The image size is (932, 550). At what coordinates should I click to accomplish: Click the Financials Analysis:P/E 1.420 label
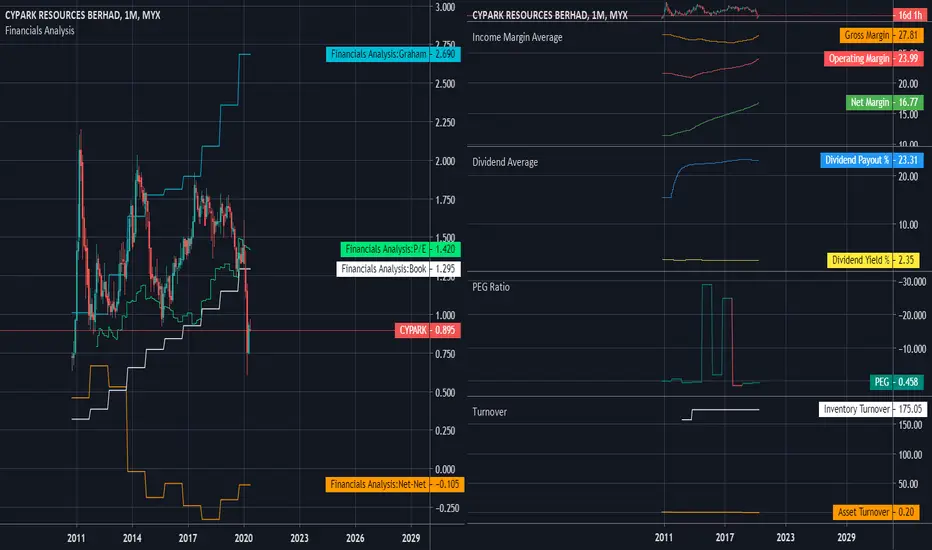point(401,249)
